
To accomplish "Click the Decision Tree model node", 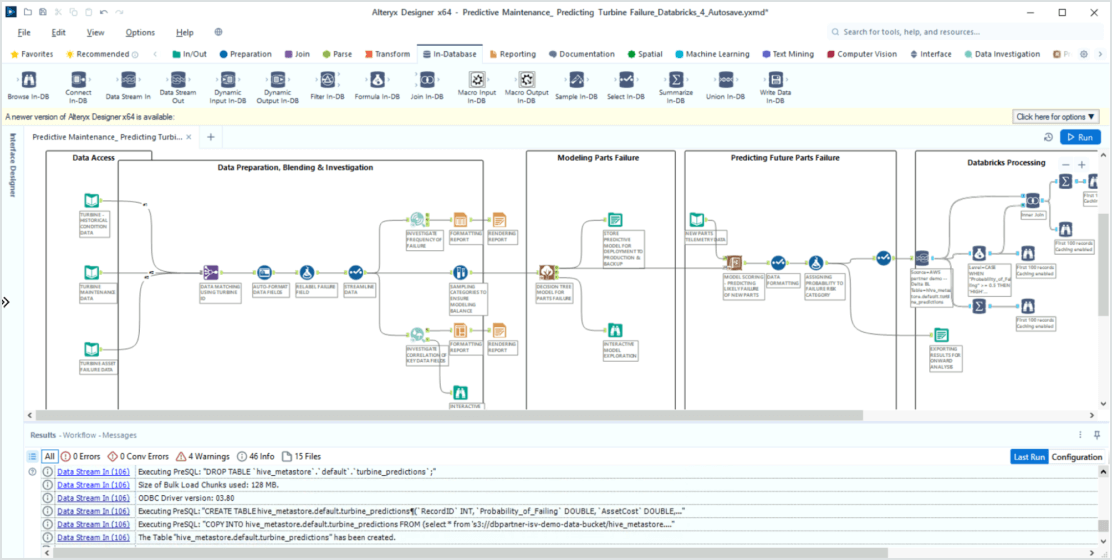I will [x=547, y=273].
